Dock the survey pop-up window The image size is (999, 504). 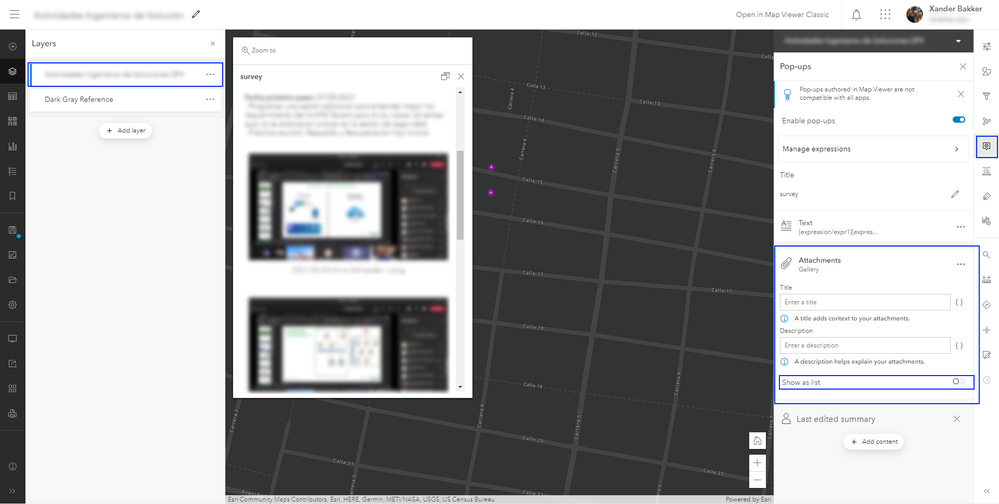tap(445, 76)
